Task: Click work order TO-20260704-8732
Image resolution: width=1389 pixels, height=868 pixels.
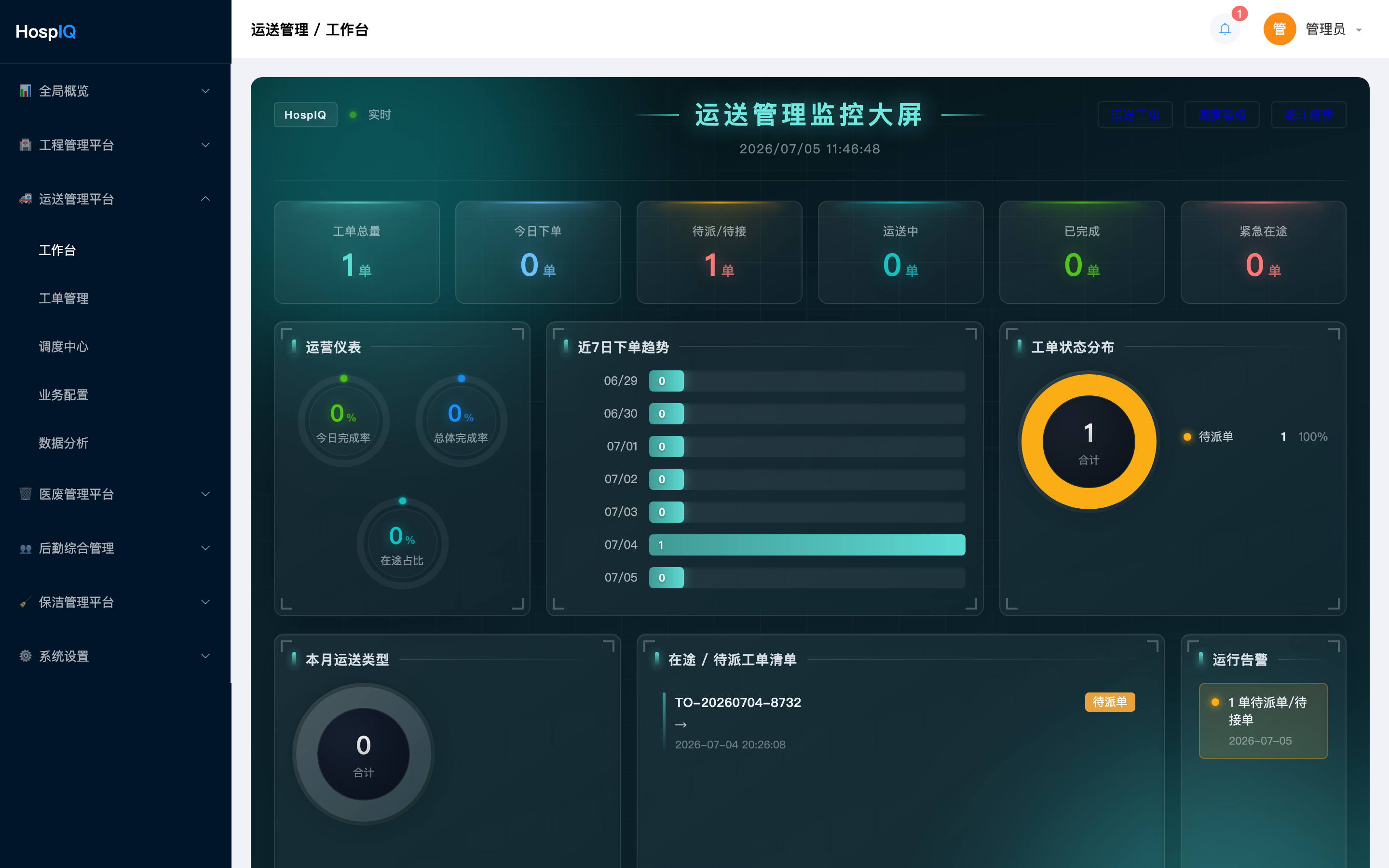Action: point(738,702)
